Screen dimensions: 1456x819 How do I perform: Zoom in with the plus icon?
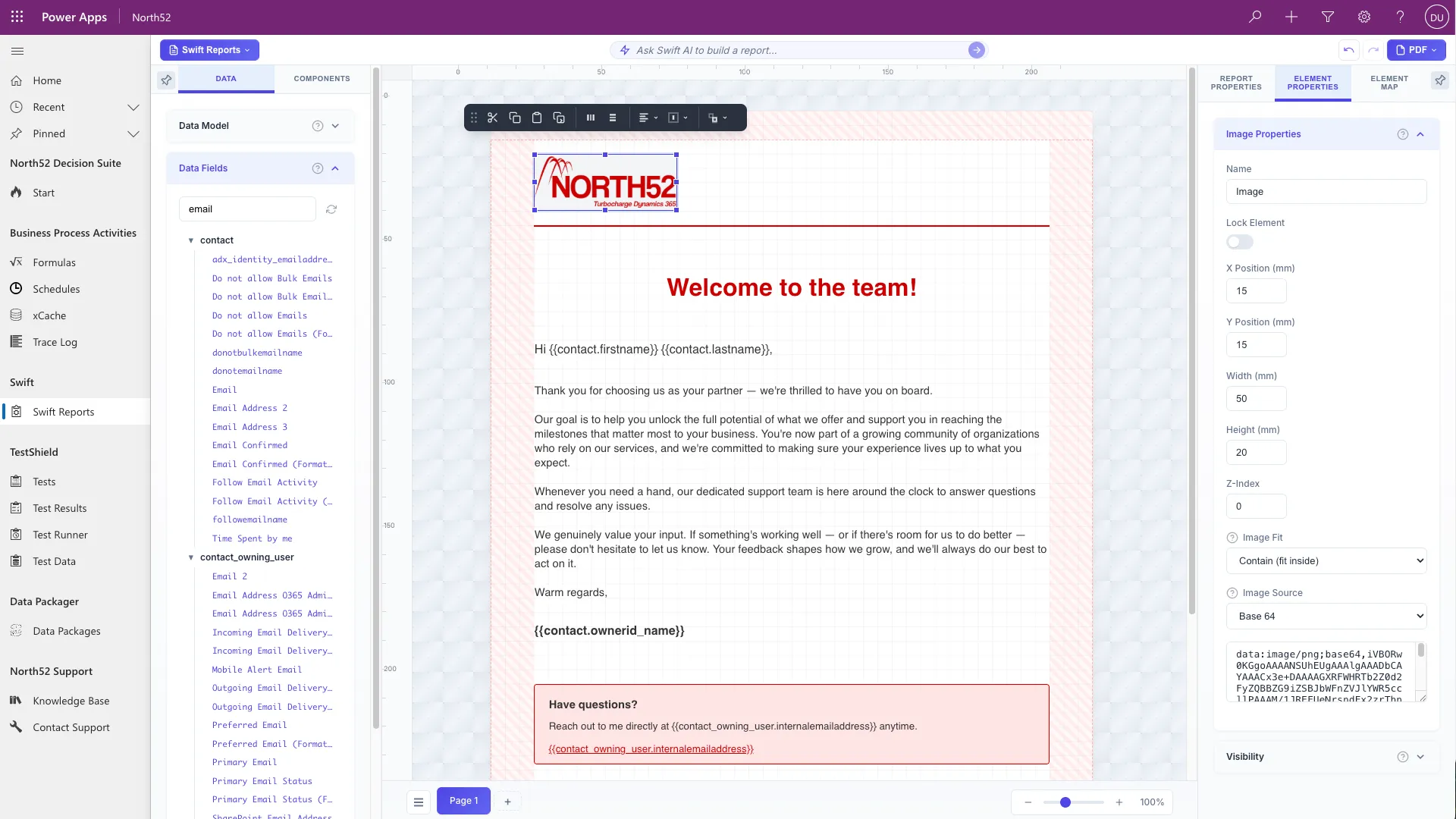coord(1119,802)
